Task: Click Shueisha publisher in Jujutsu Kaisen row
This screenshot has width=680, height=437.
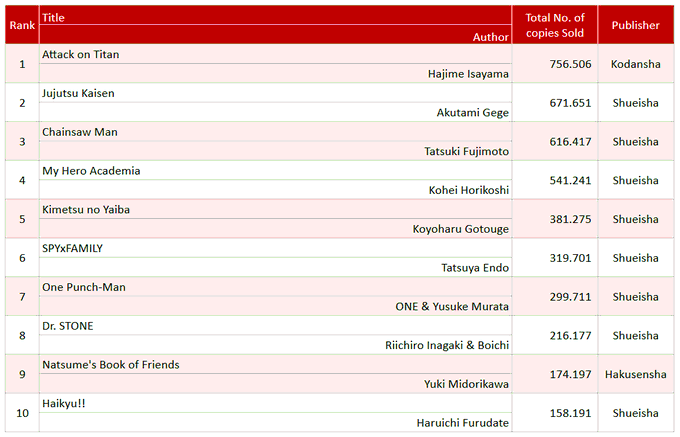Action: coord(636,102)
